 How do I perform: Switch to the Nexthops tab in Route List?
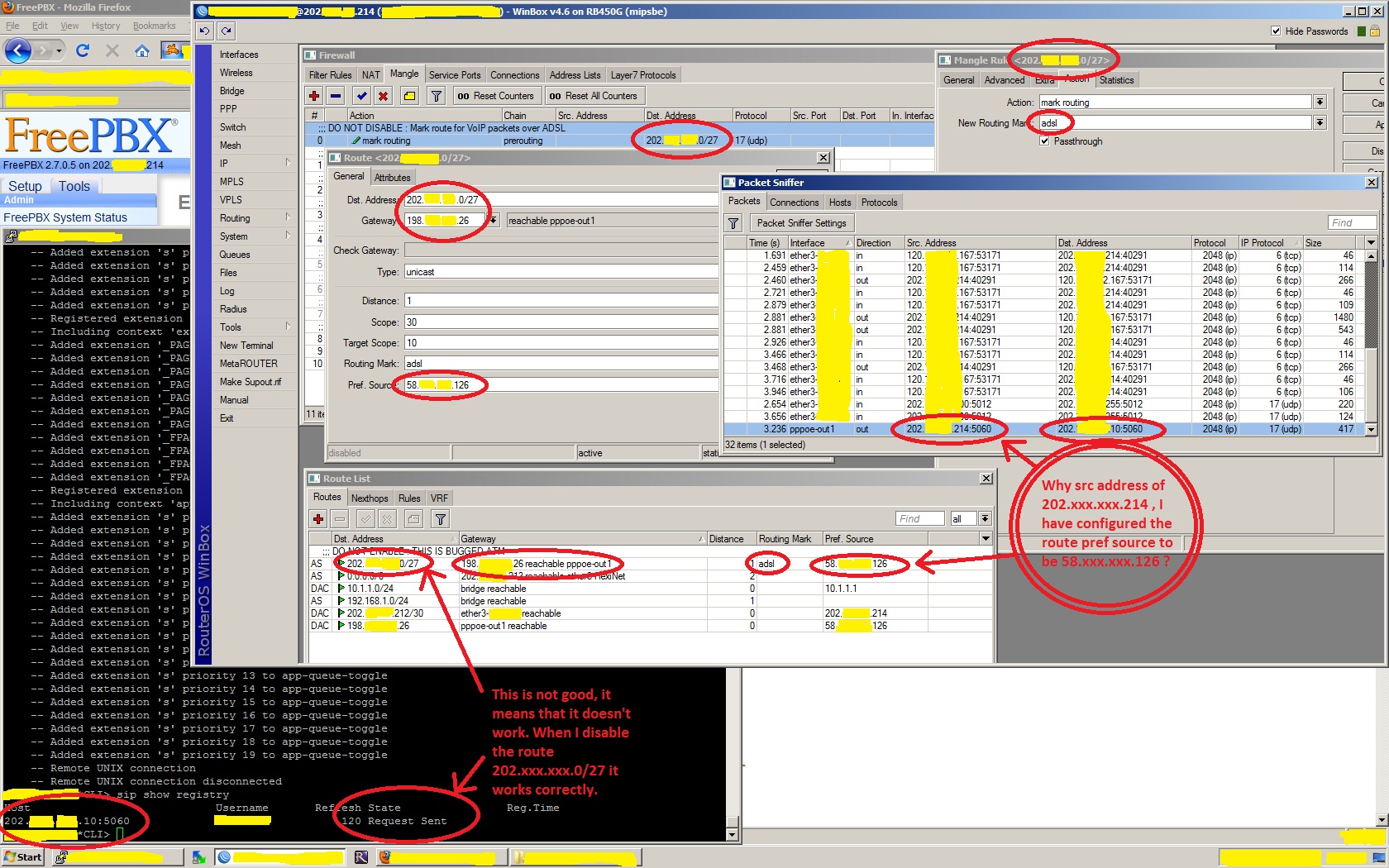click(370, 498)
